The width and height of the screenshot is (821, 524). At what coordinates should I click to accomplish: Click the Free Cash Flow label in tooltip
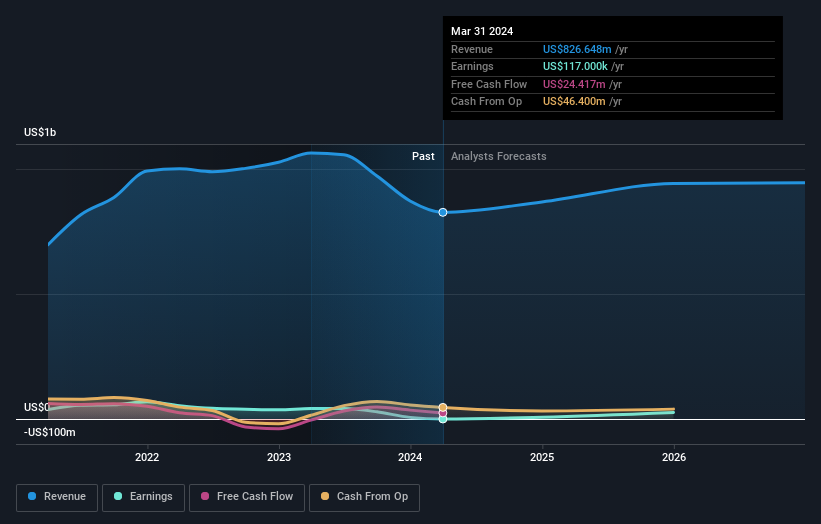[489, 84]
